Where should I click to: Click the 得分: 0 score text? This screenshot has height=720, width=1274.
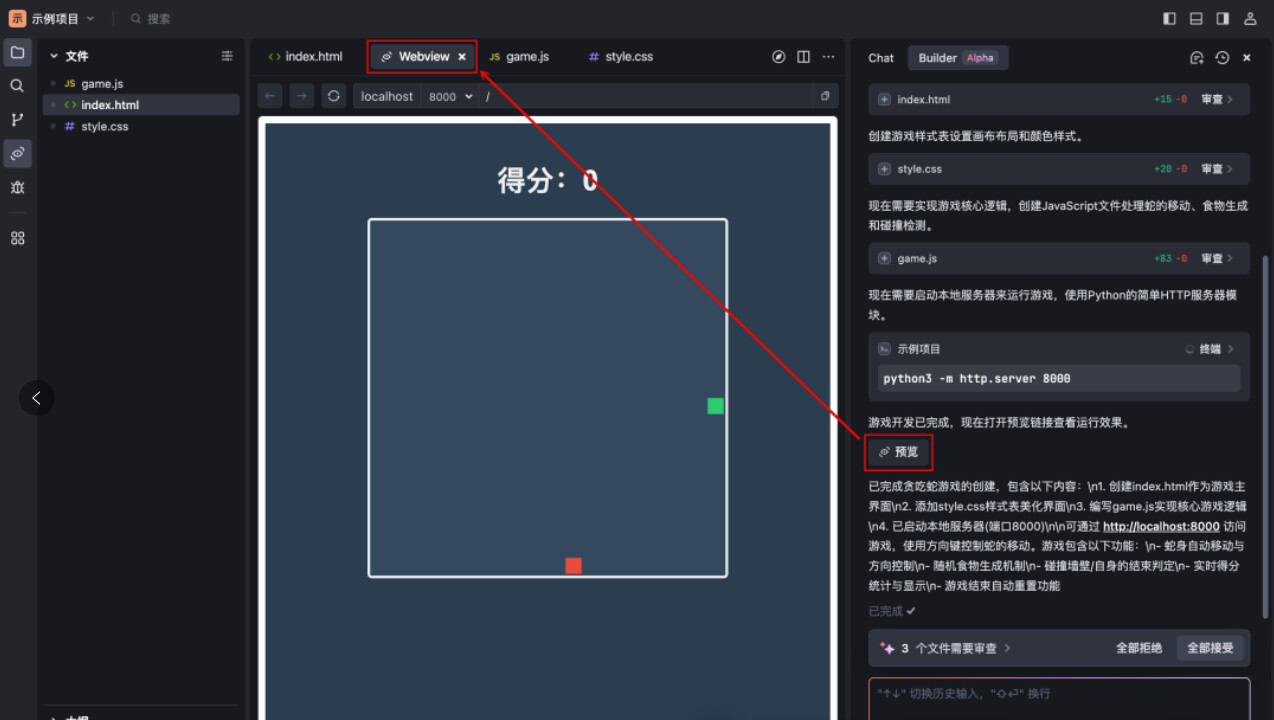click(x=548, y=181)
